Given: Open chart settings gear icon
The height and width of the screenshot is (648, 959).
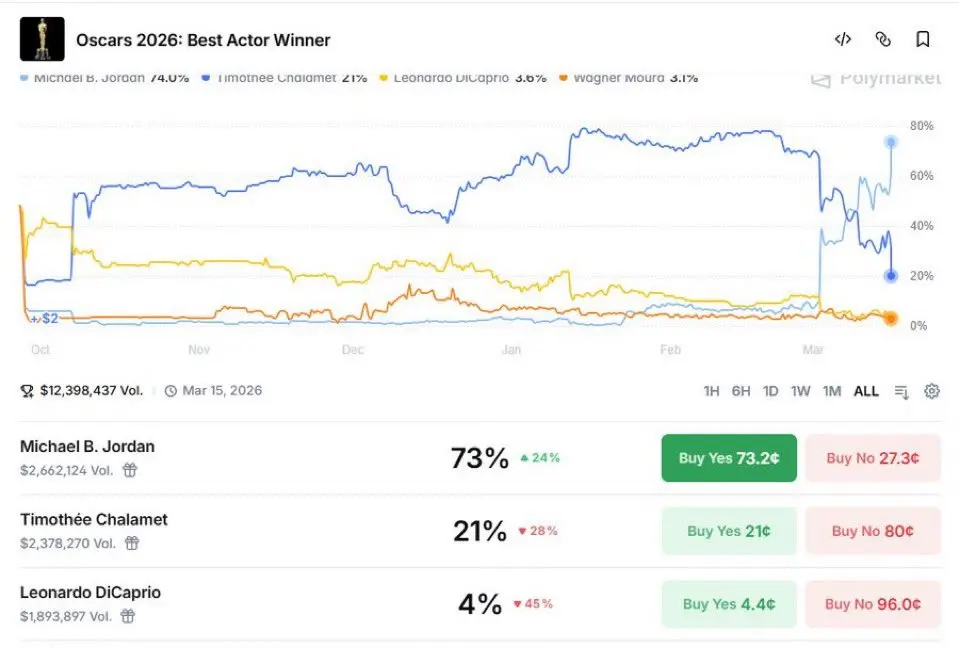Looking at the screenshot, I should (x=932, y=391).
